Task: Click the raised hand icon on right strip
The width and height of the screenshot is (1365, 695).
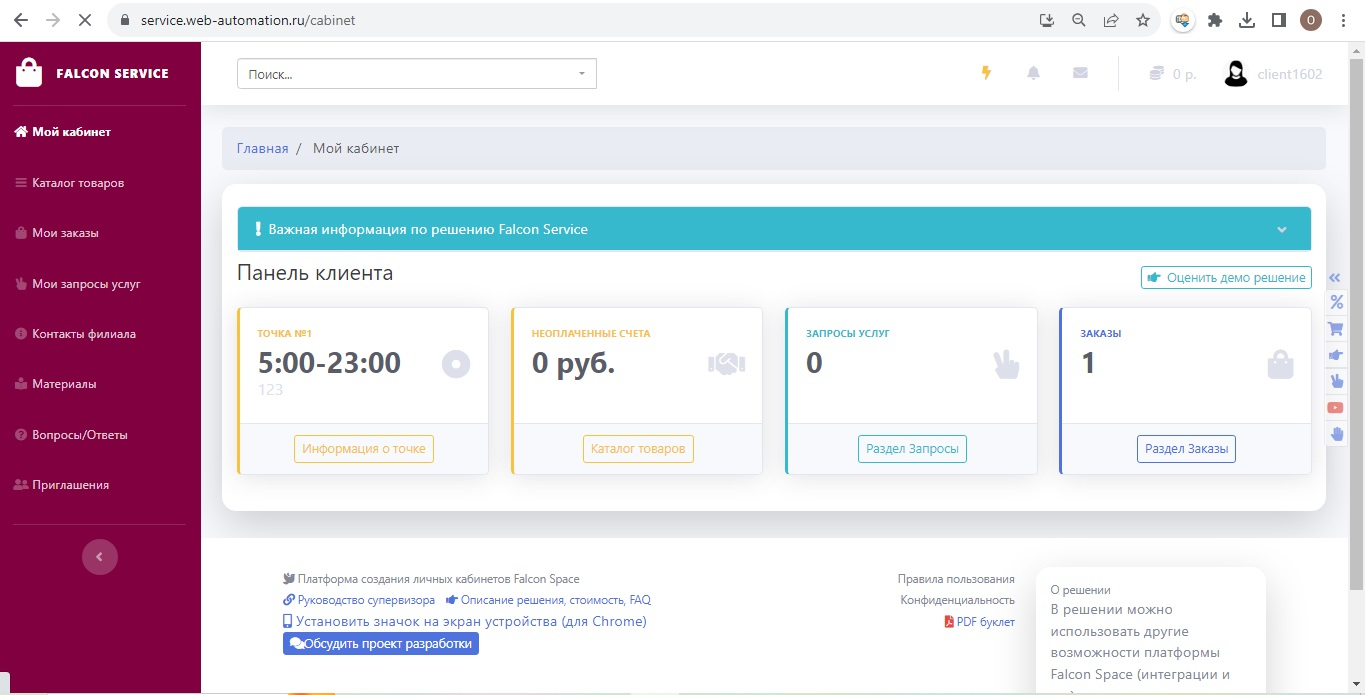Action: [1336, 434]
